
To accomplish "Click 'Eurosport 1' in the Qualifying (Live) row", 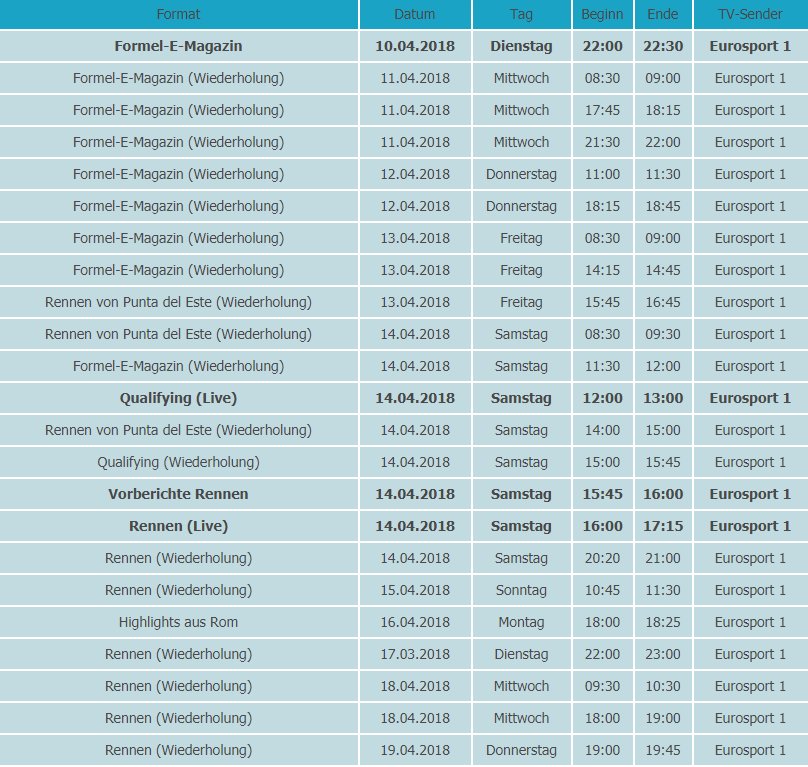I will [x=750, y=398].
